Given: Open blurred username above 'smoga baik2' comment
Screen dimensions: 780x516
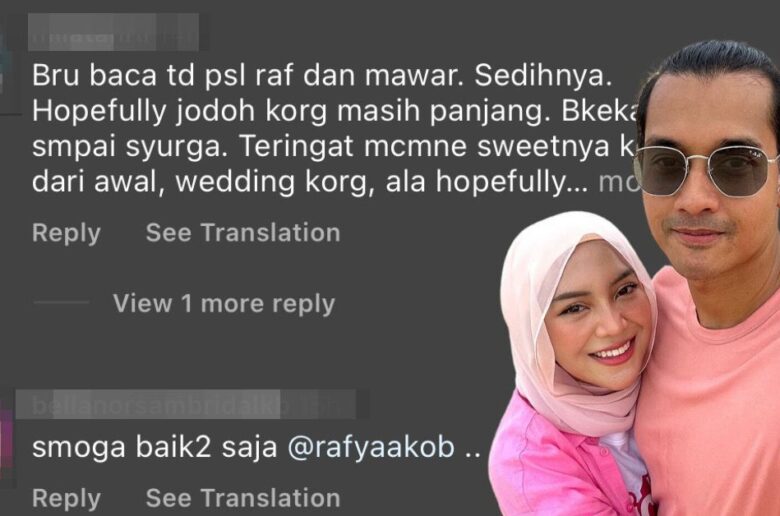Looking at the screenshot, I should (x=186, y=405).
